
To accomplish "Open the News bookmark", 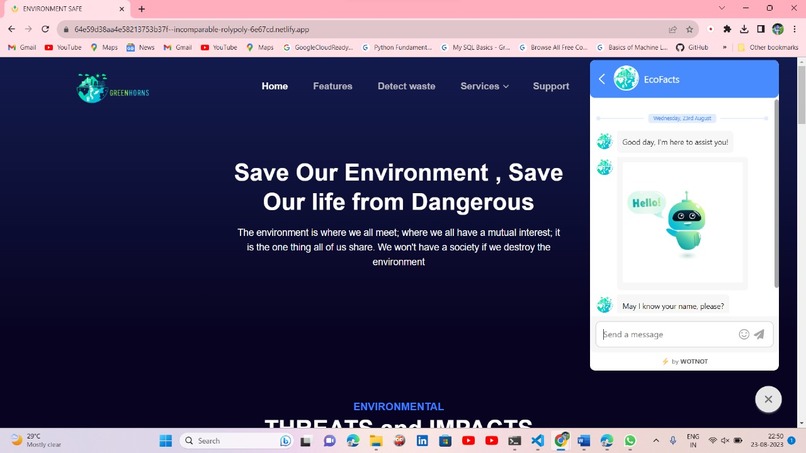I will pyautogui.click(x=140, y=47).
